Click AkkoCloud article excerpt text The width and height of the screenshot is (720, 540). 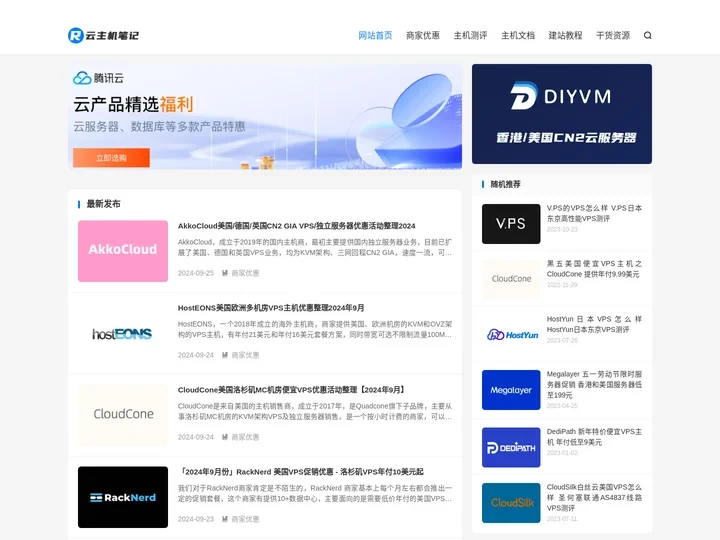click(315, 248)
